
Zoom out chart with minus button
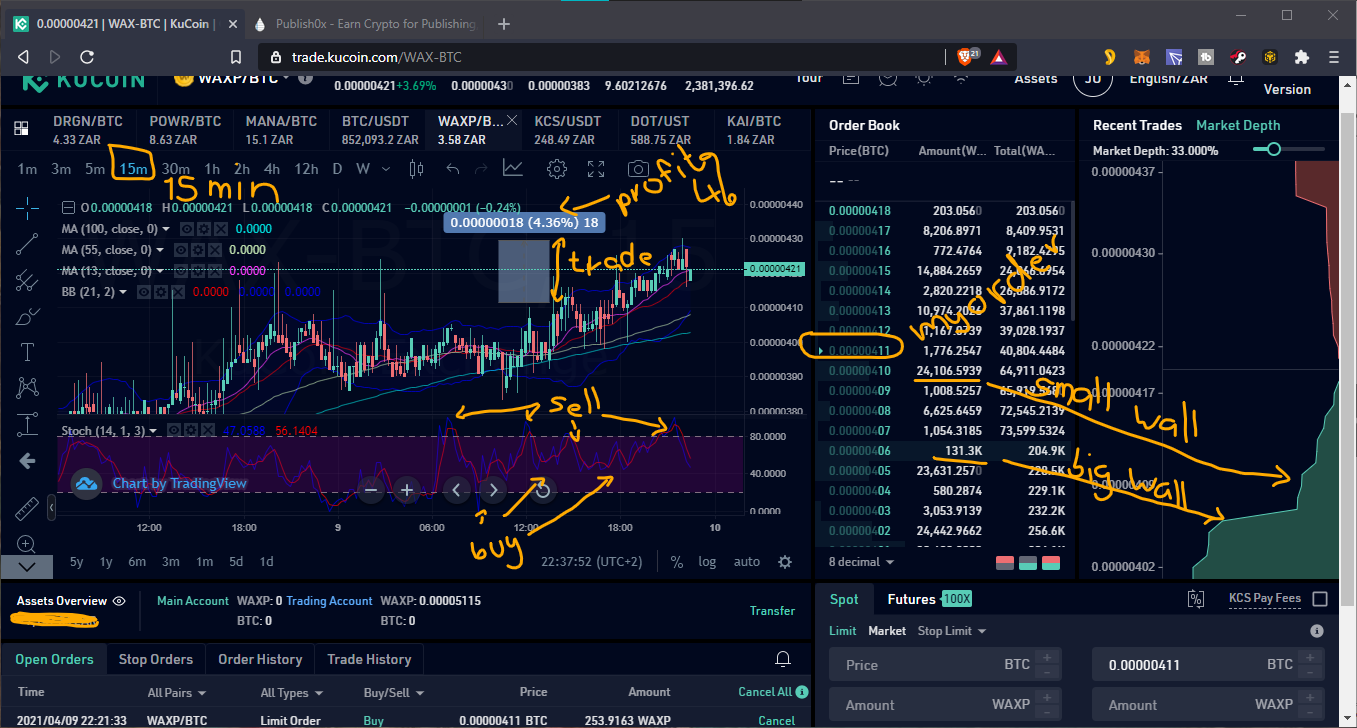[x=371, y=490]
